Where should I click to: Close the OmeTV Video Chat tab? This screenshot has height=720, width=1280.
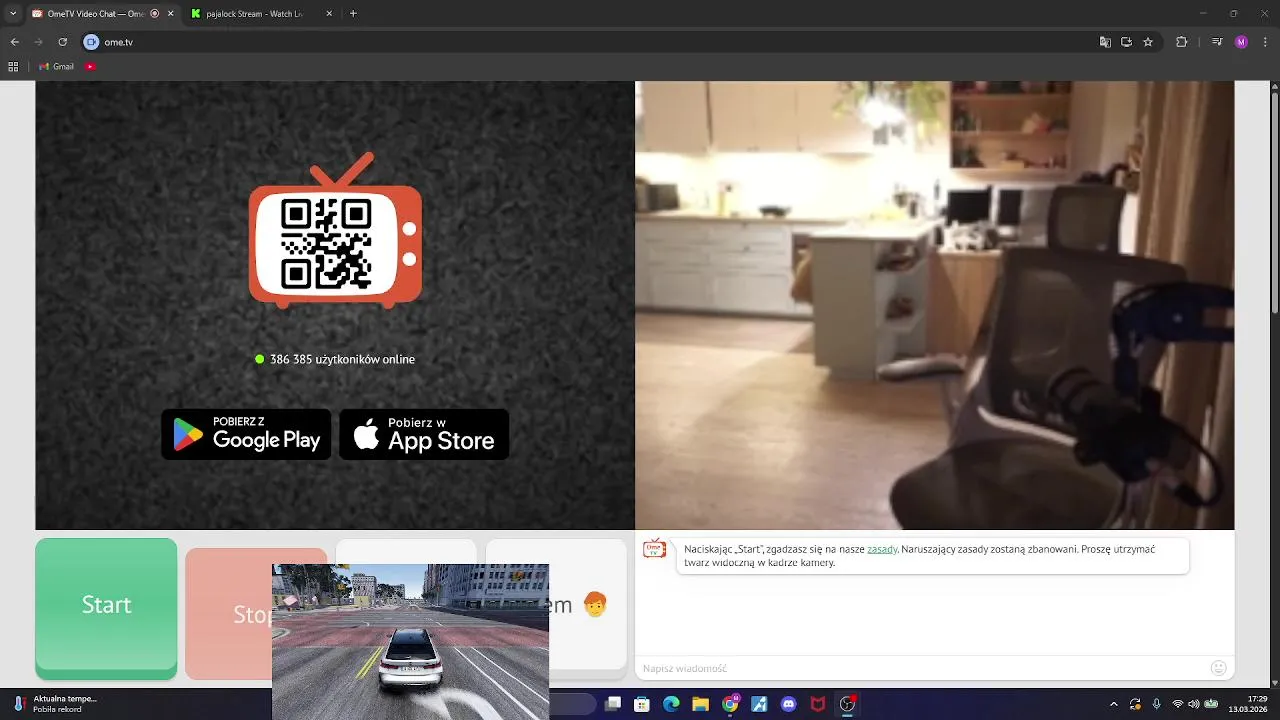(x=170, y=14)
